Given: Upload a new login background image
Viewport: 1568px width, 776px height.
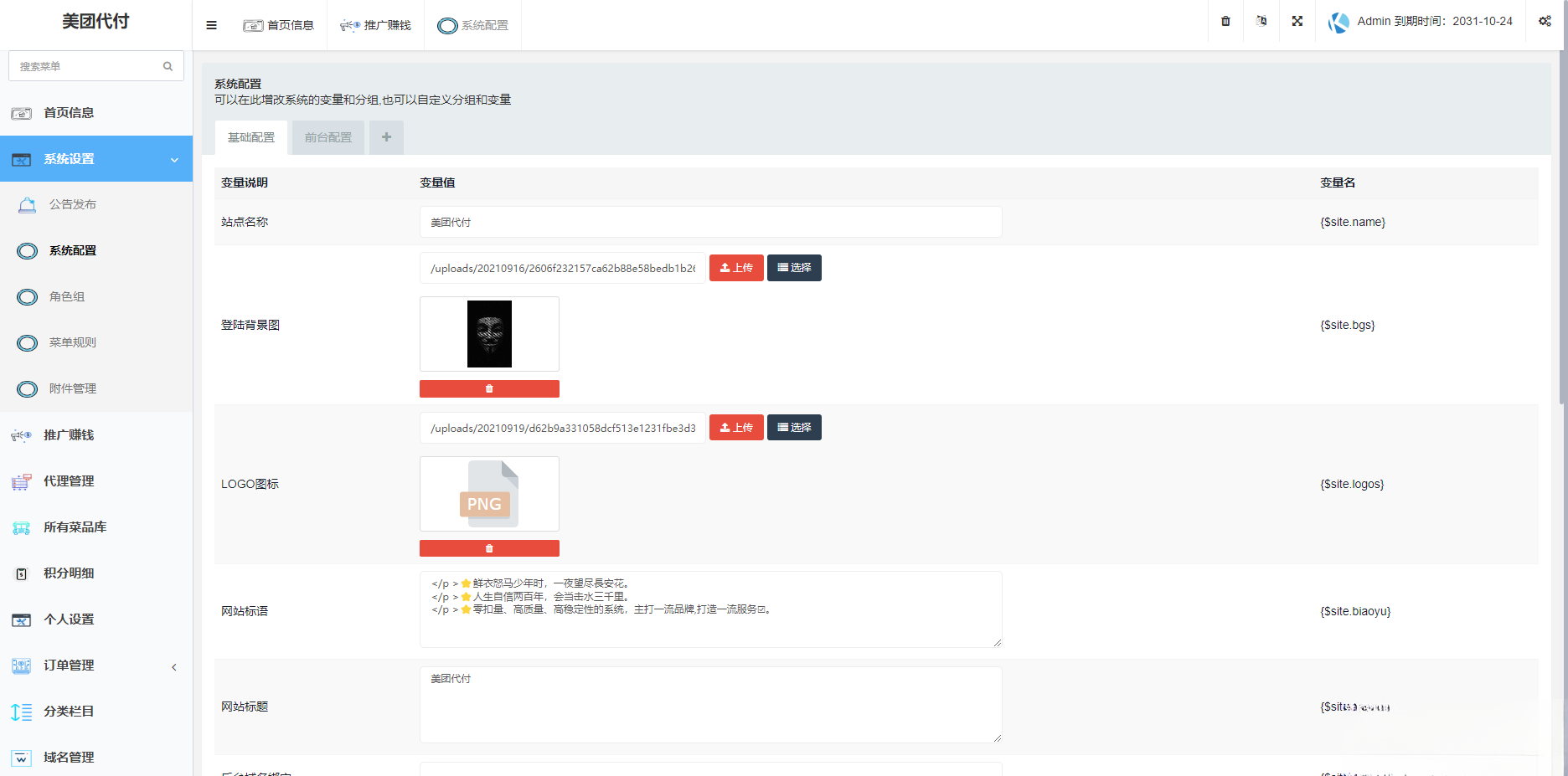Looking at the screenshot, I should tap(736, 267).
